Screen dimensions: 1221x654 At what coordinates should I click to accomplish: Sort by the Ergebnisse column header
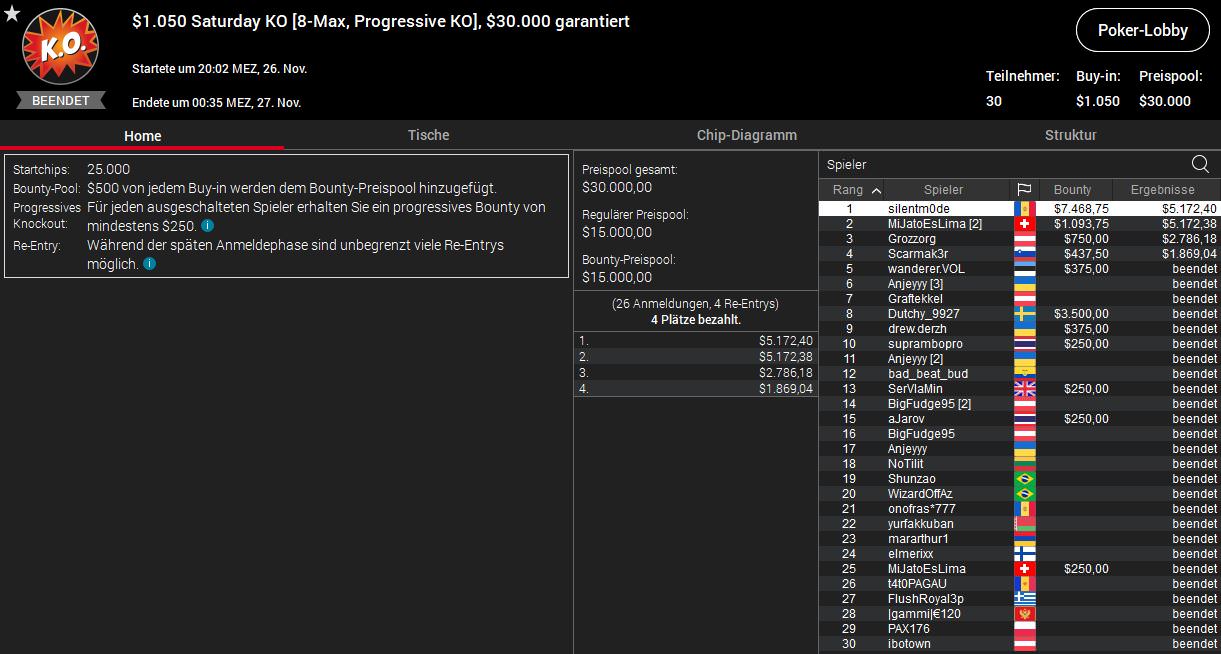pyautogui.click(x=1162, y=189)
